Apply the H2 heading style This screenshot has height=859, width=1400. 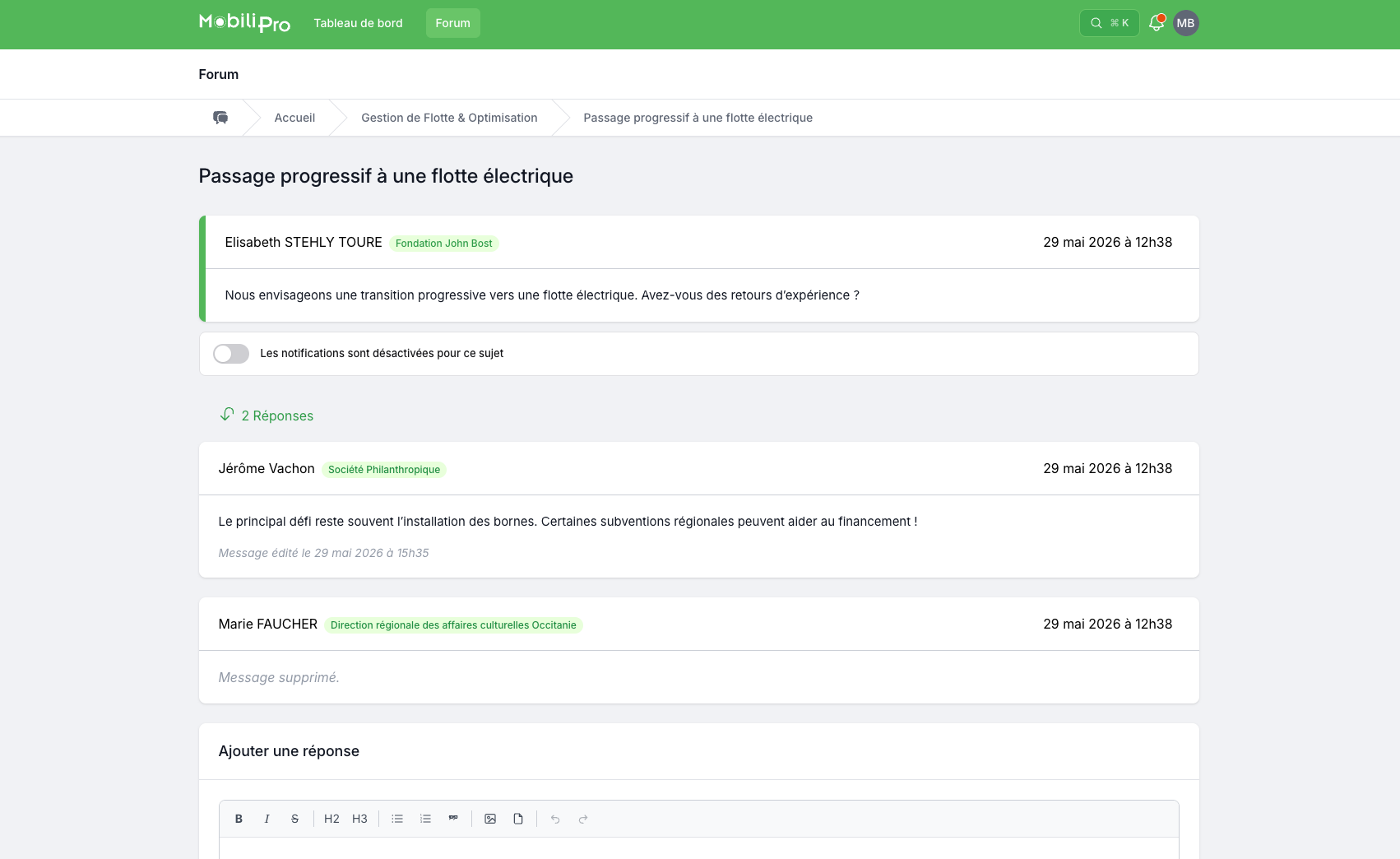(x=331, y=819)
